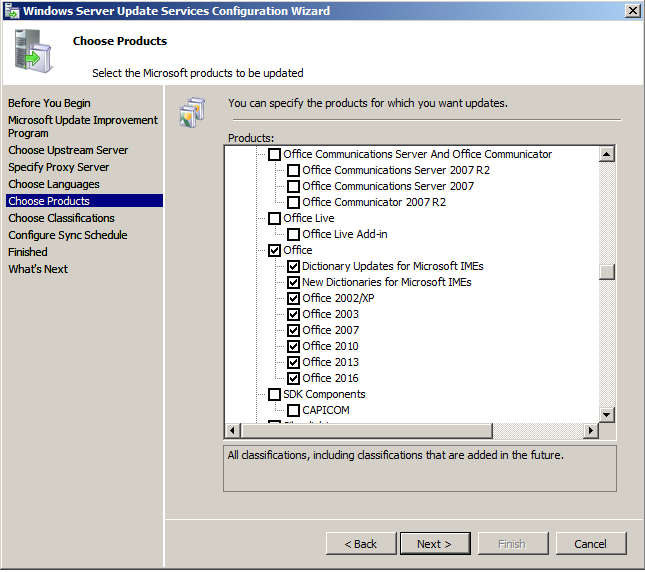Clear the Office 2013 checkbox
The height and width of the screenshot is (572, 645).
293,363
